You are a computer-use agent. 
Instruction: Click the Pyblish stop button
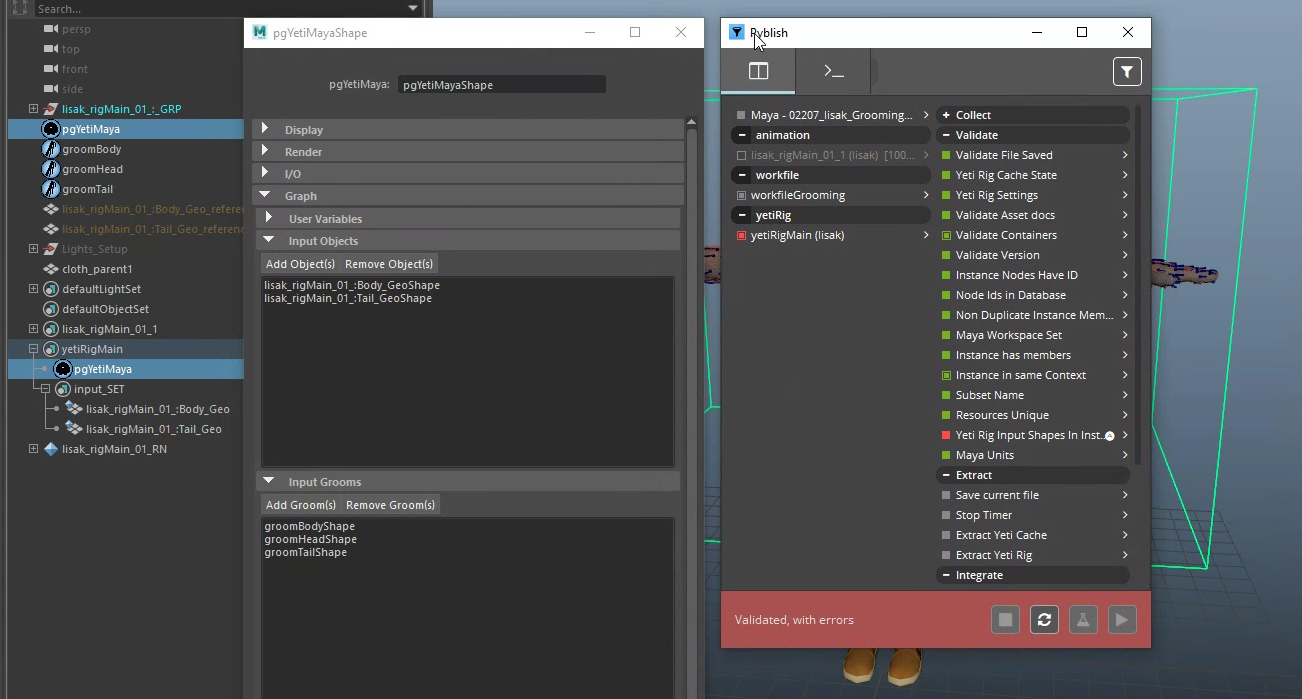point(1005,620)
